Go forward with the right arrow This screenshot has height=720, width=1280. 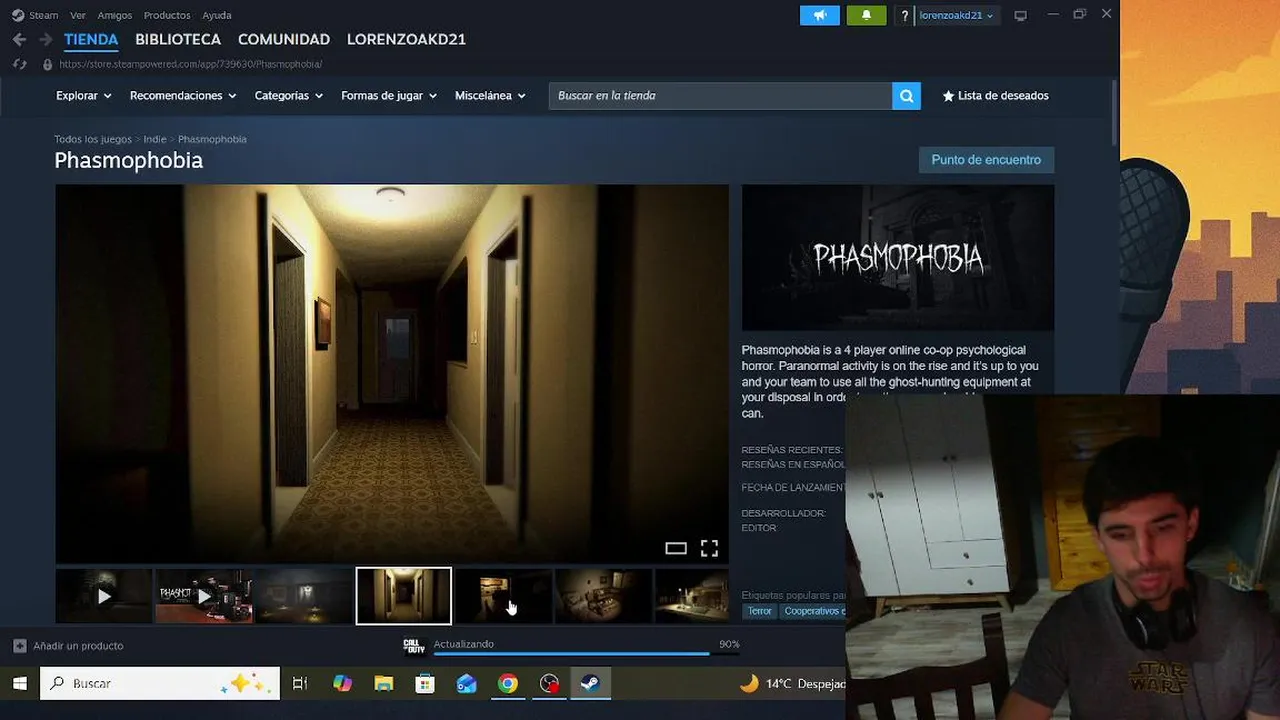pos(45,40)
